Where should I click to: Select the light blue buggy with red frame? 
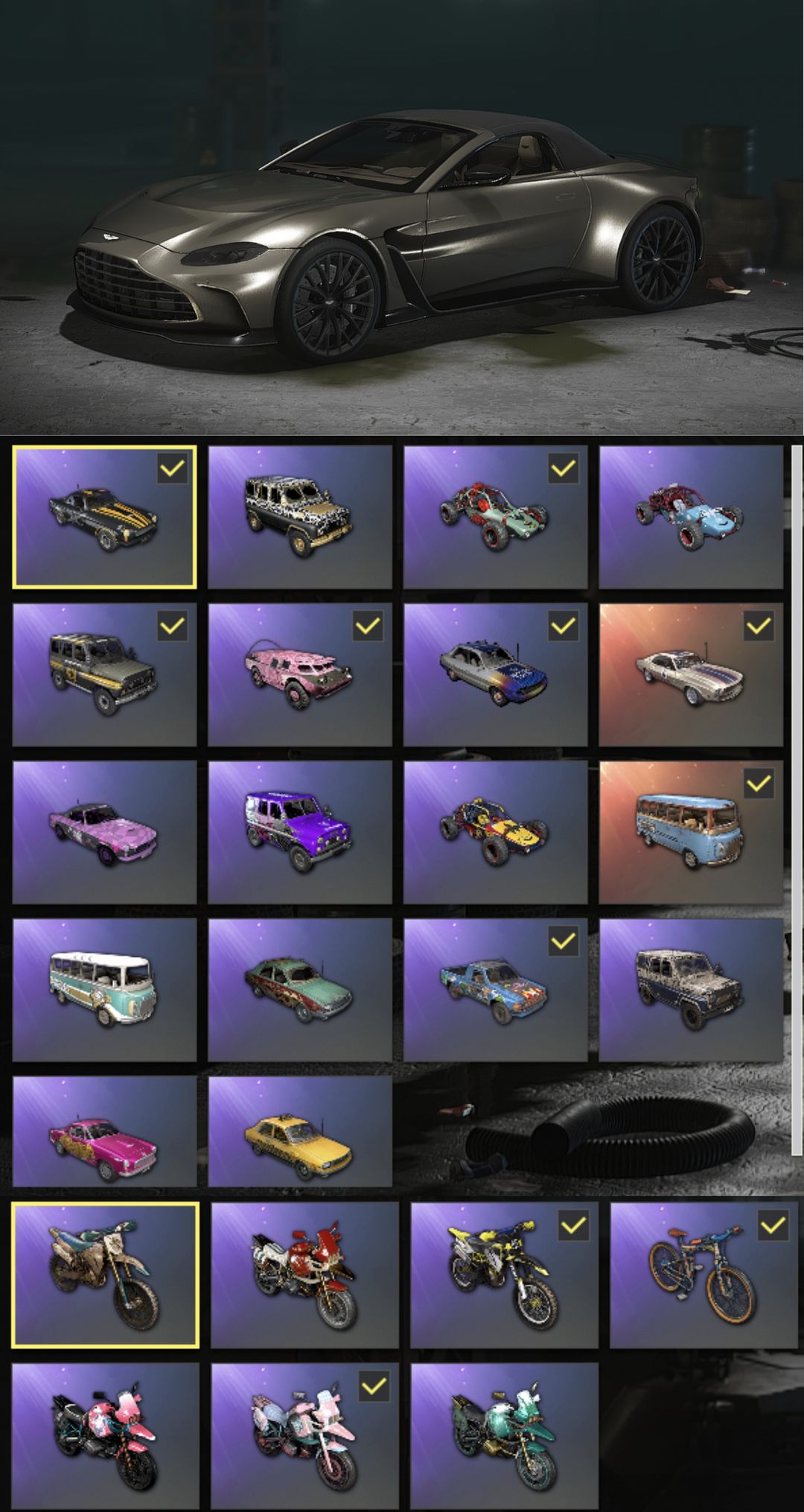[691, 517]
